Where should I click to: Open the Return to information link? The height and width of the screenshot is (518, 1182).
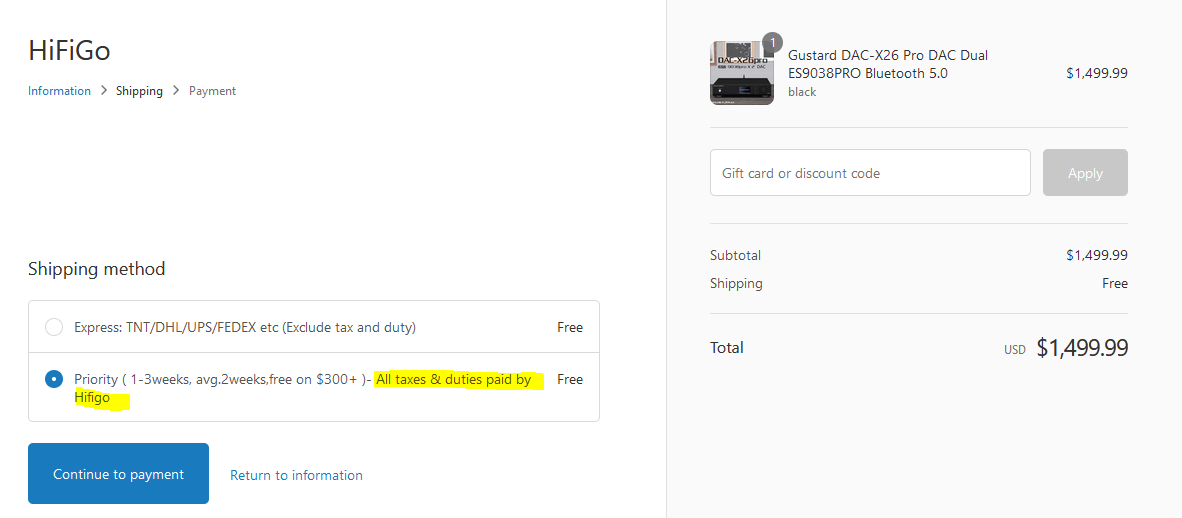point(296,475)
